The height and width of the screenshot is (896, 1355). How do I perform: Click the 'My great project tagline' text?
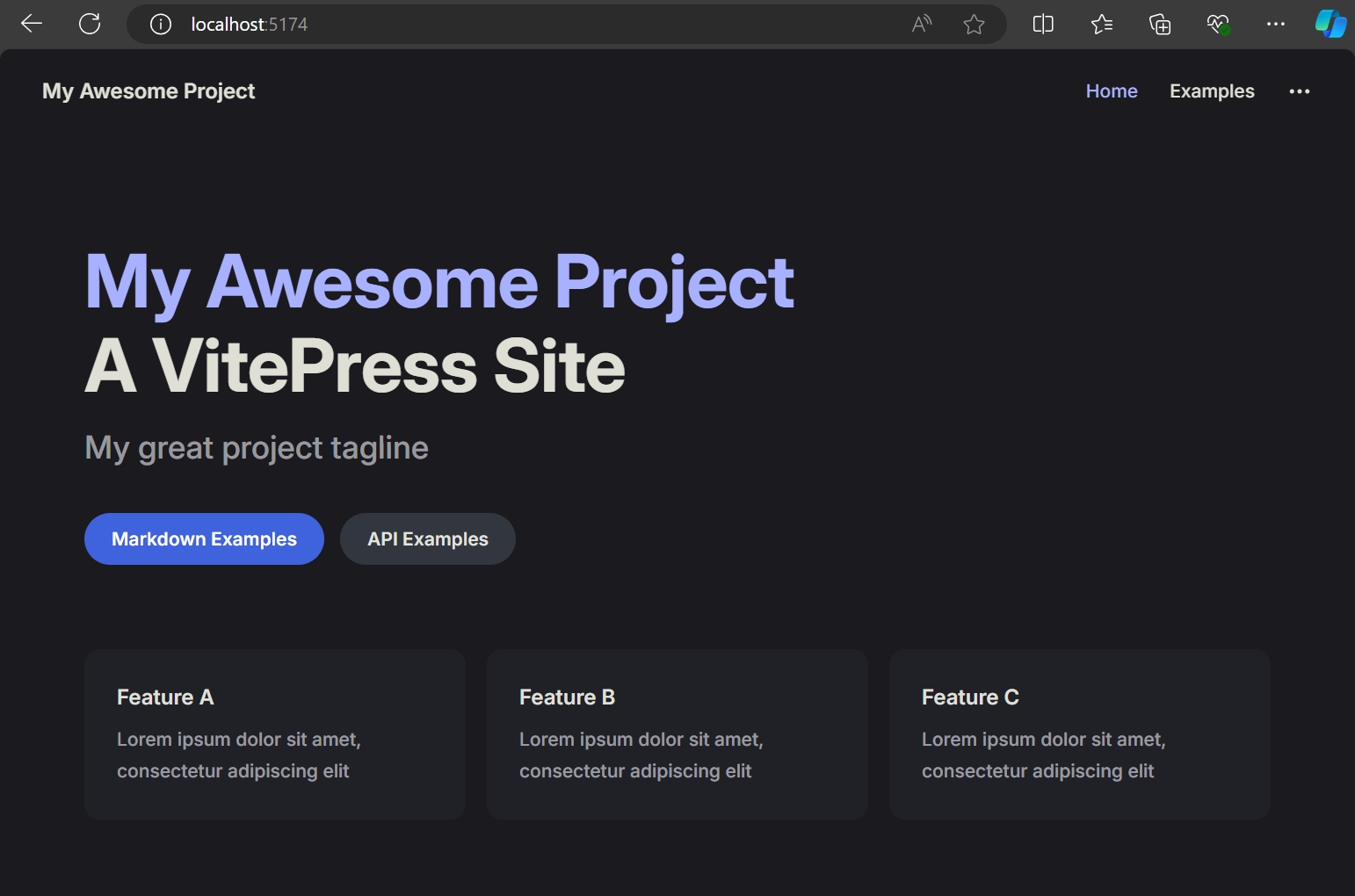tap(257, 448)
